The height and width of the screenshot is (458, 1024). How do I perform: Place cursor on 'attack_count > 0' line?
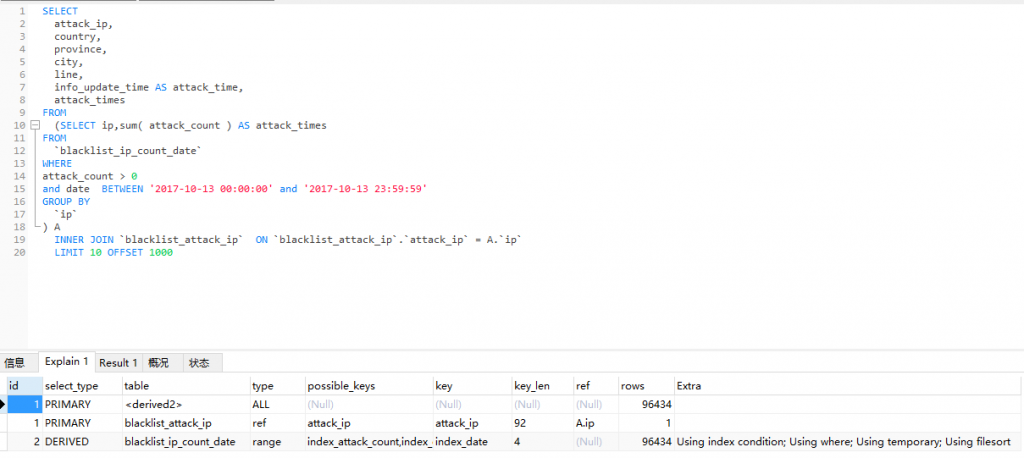click(90, 176)
